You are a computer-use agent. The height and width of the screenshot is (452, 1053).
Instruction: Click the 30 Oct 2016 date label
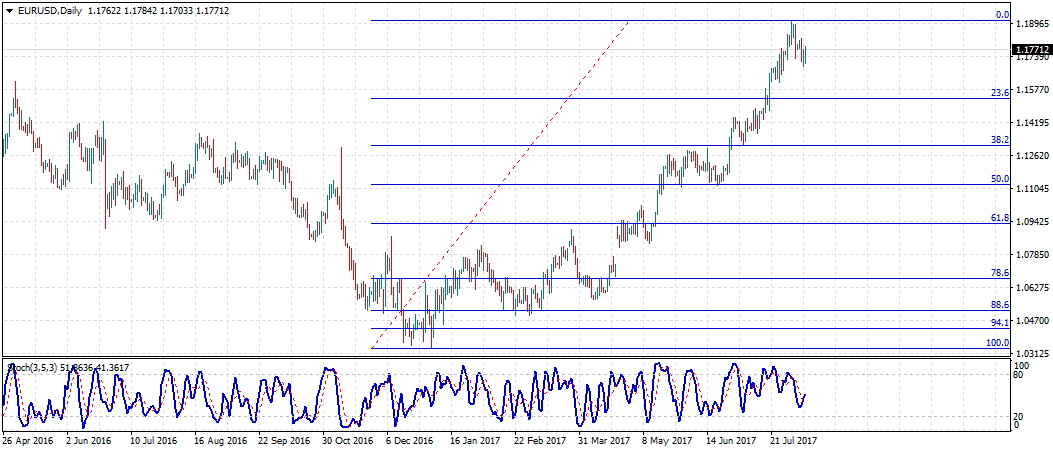pyautogui.click(x=349, y=439)
